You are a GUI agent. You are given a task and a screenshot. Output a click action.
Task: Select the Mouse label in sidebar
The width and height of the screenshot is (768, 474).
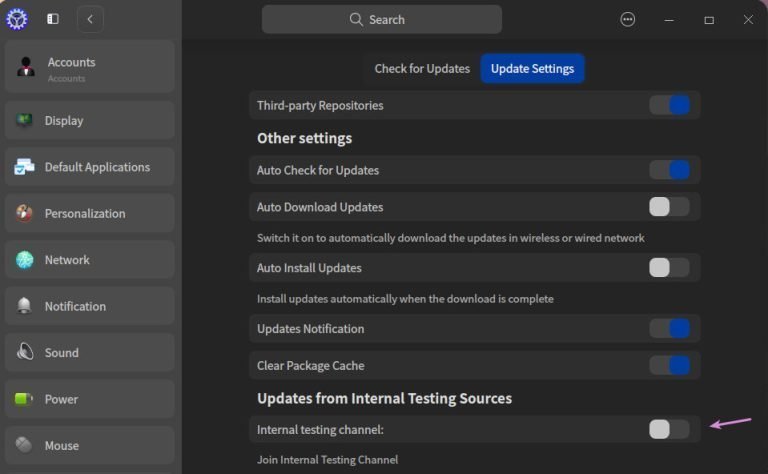click(62, 446)
